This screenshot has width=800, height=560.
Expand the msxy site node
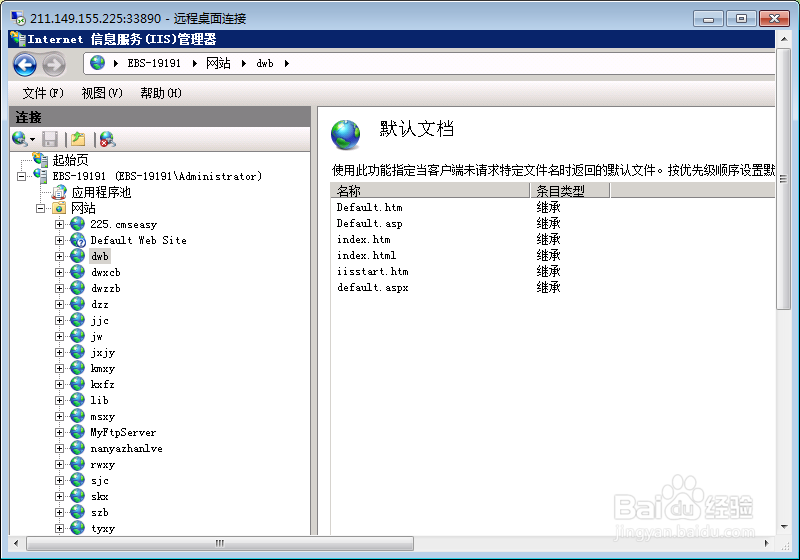click(x=59, y=416)
